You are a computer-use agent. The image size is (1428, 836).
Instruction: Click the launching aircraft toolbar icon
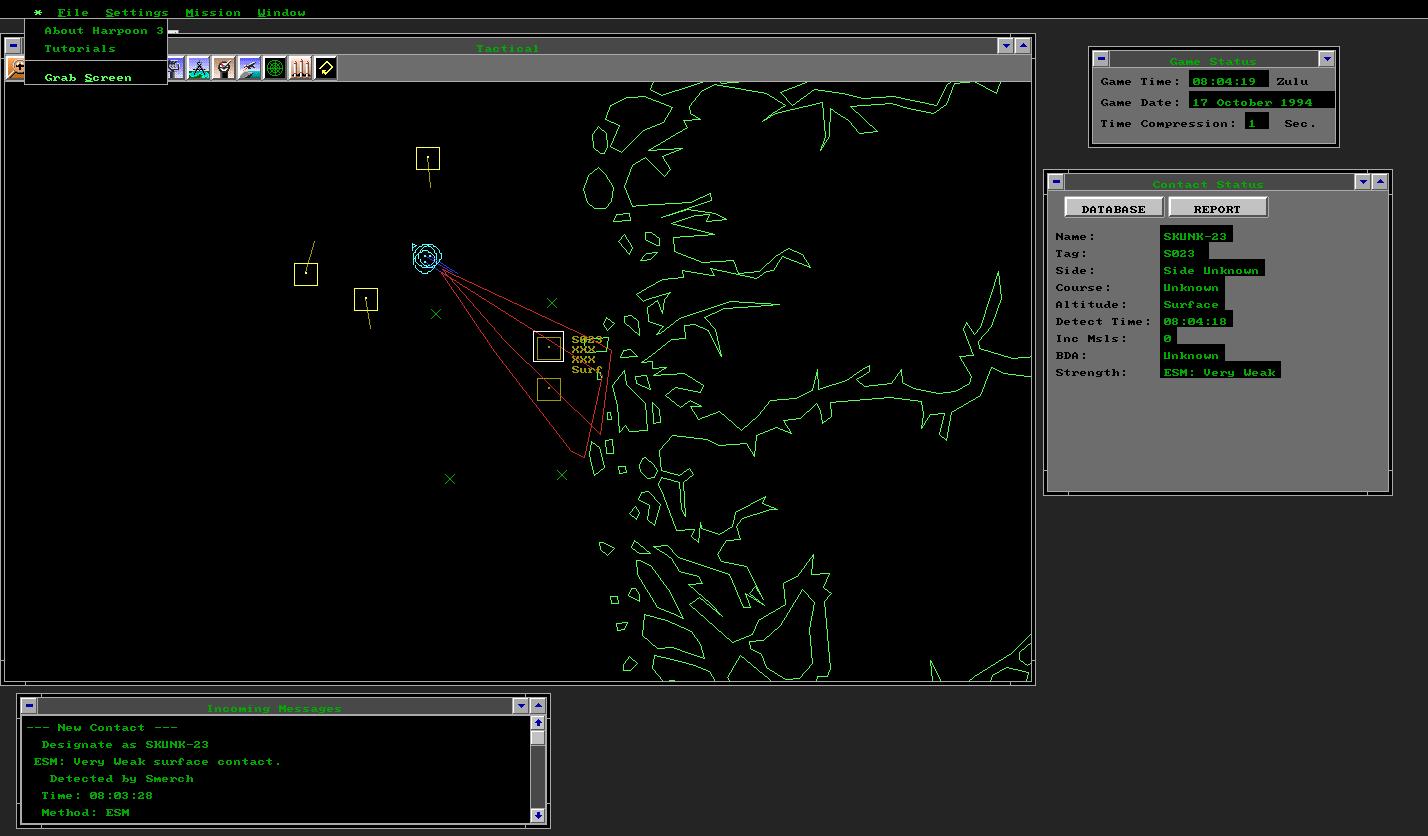pos(250,68)
